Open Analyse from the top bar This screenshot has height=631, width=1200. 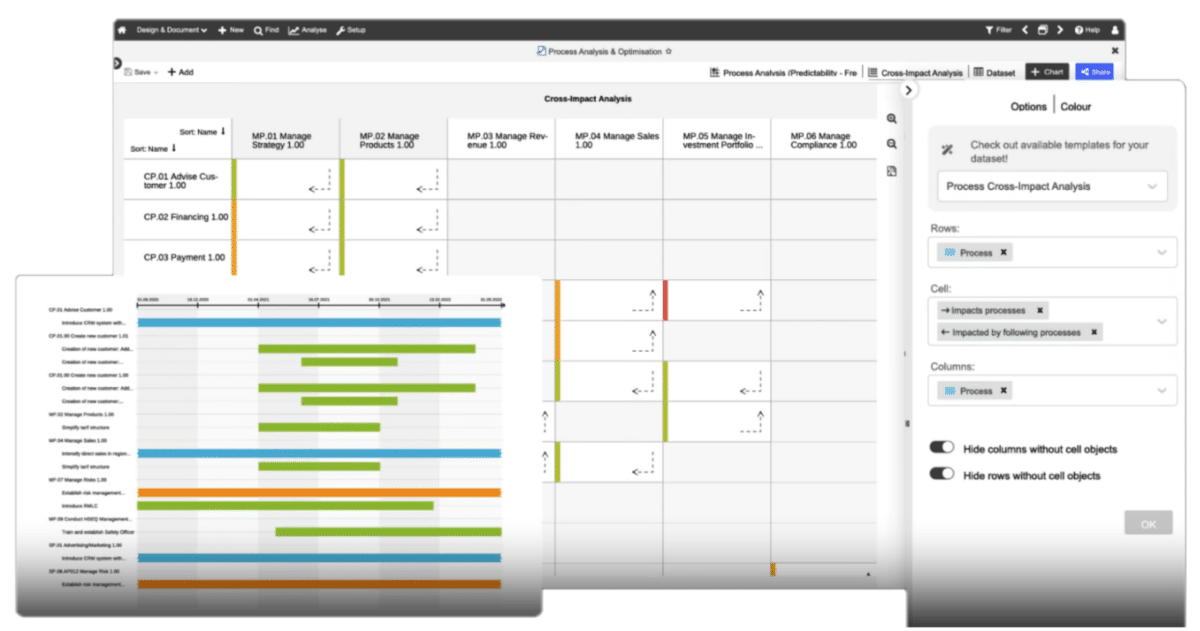point(307,30)
